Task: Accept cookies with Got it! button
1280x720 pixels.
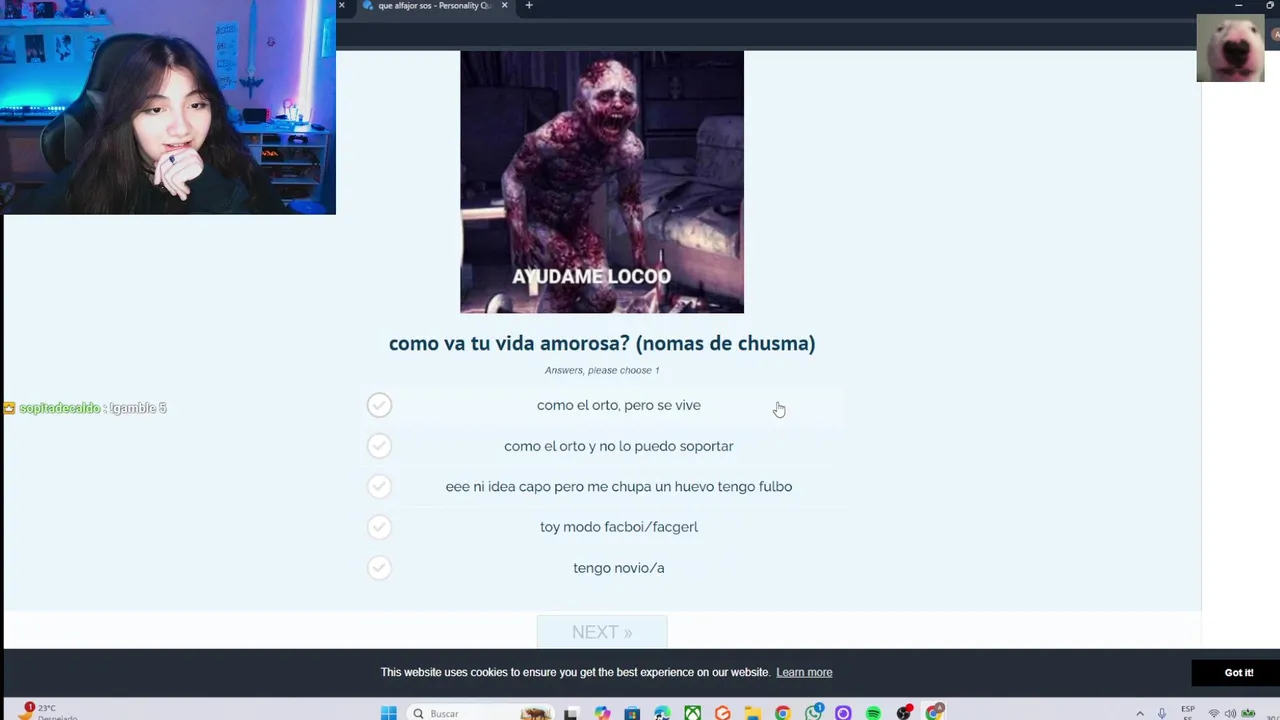Action: click(1238, 673)
